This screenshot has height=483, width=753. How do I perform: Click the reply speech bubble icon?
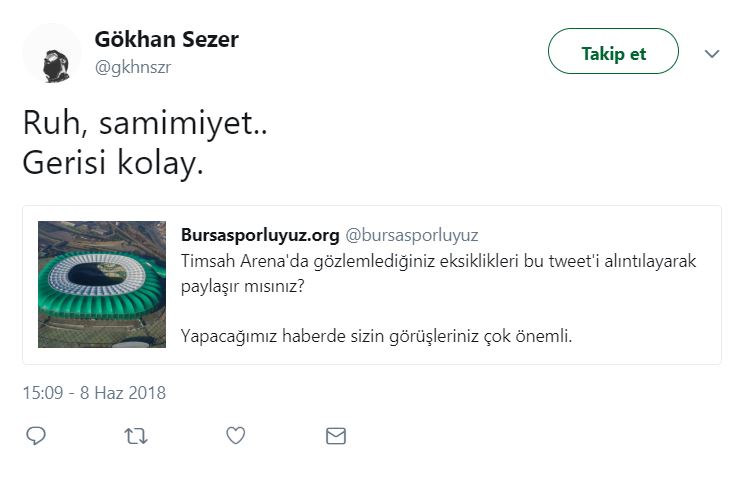pyautogui.click(x=36, y=436)
